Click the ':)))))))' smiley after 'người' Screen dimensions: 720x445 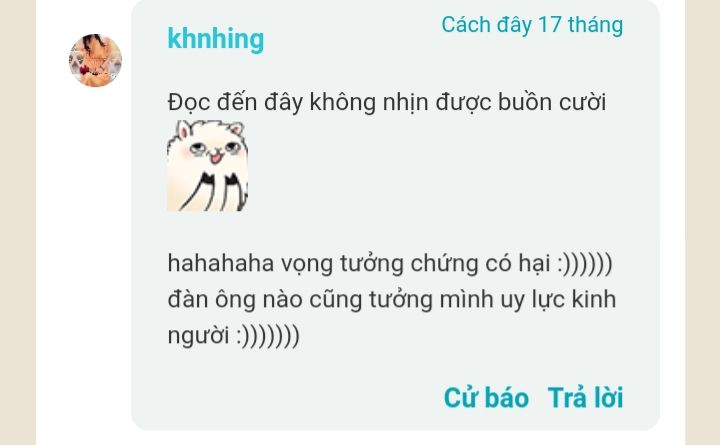point(268,336)
